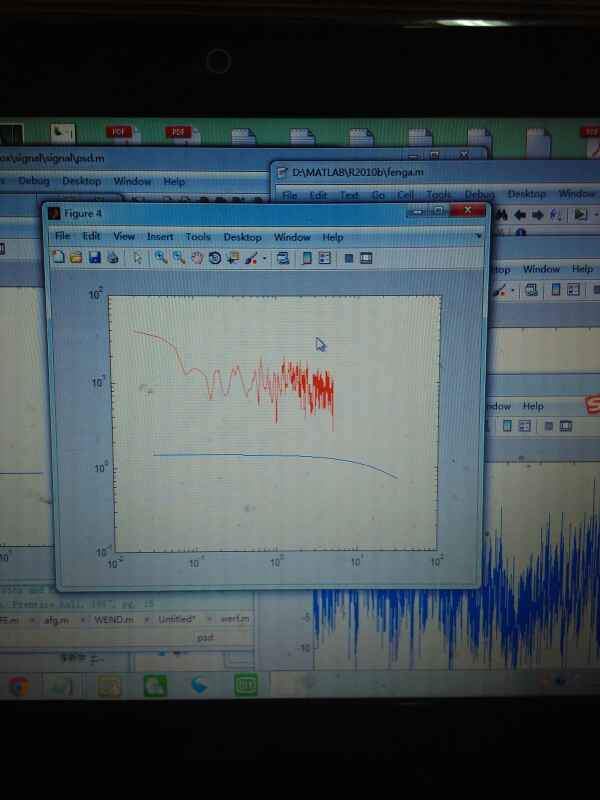Click Link Plot icon in middle background figure
Image resolution: width=600 pixels, height=800 pixels.
pyautogui.click(x=531, y=290)
